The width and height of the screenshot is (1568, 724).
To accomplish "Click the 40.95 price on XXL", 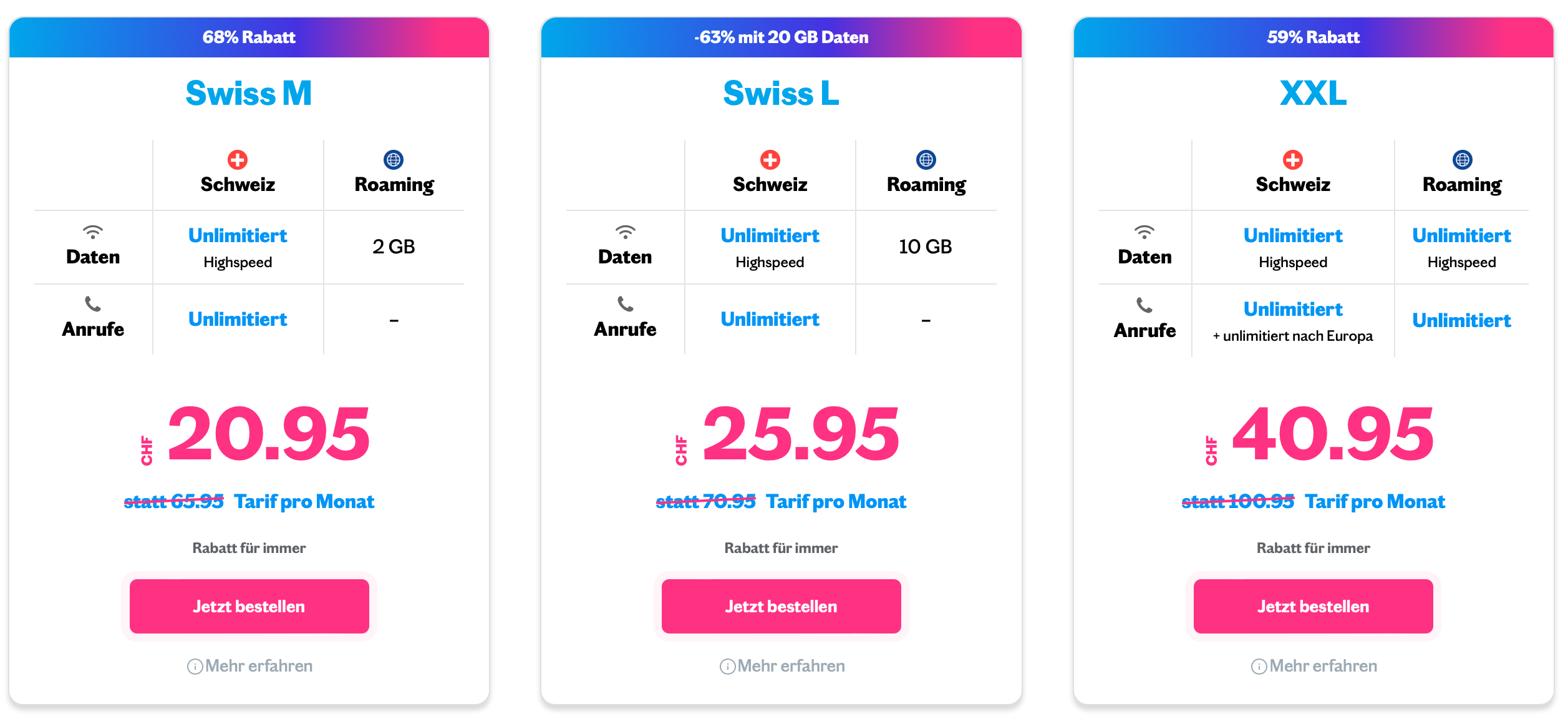I will click(1333, 434).
